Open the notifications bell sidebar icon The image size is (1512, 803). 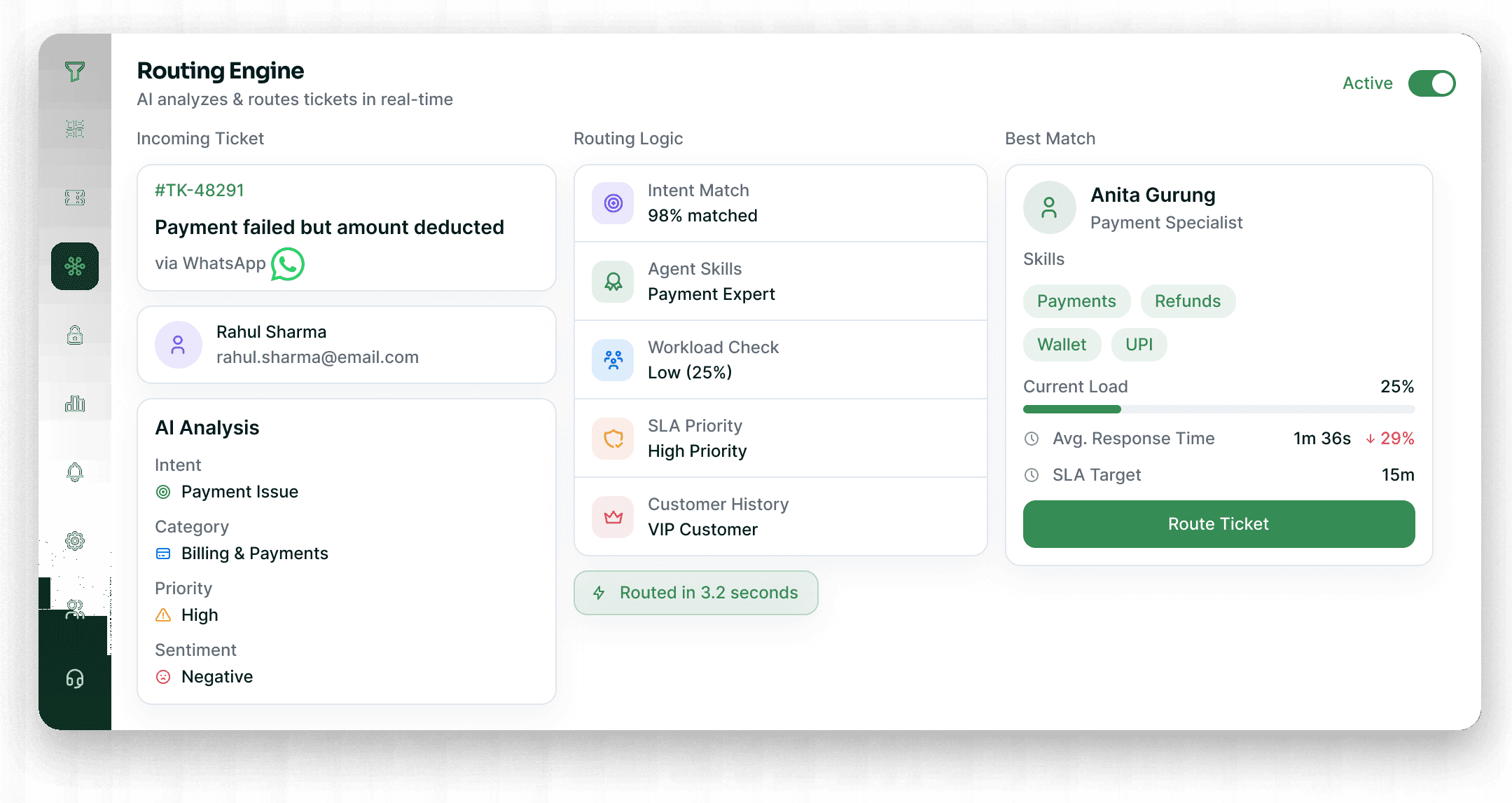(x=75, y=472)
